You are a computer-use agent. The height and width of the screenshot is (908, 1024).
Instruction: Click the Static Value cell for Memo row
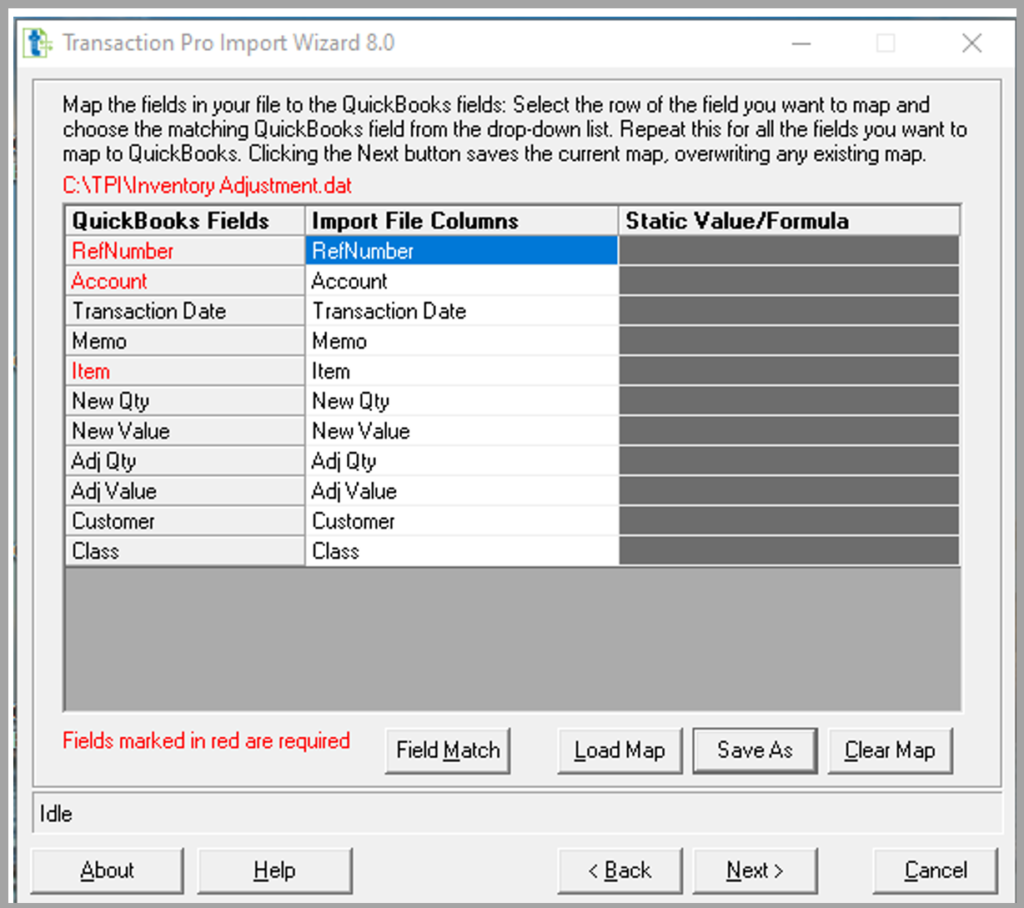coord(789,341)
